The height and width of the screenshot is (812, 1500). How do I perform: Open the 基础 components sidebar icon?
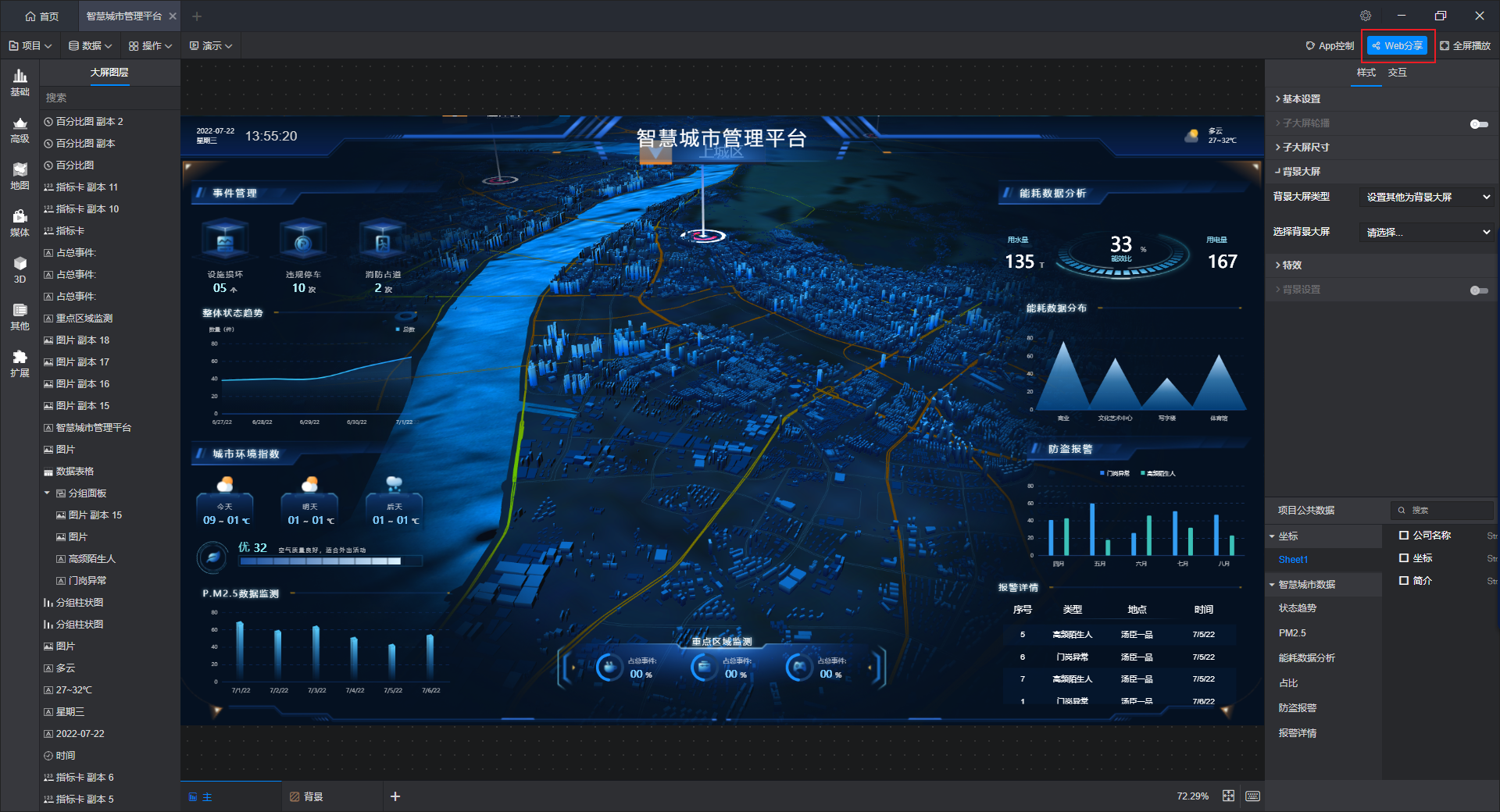coord(20,82)
